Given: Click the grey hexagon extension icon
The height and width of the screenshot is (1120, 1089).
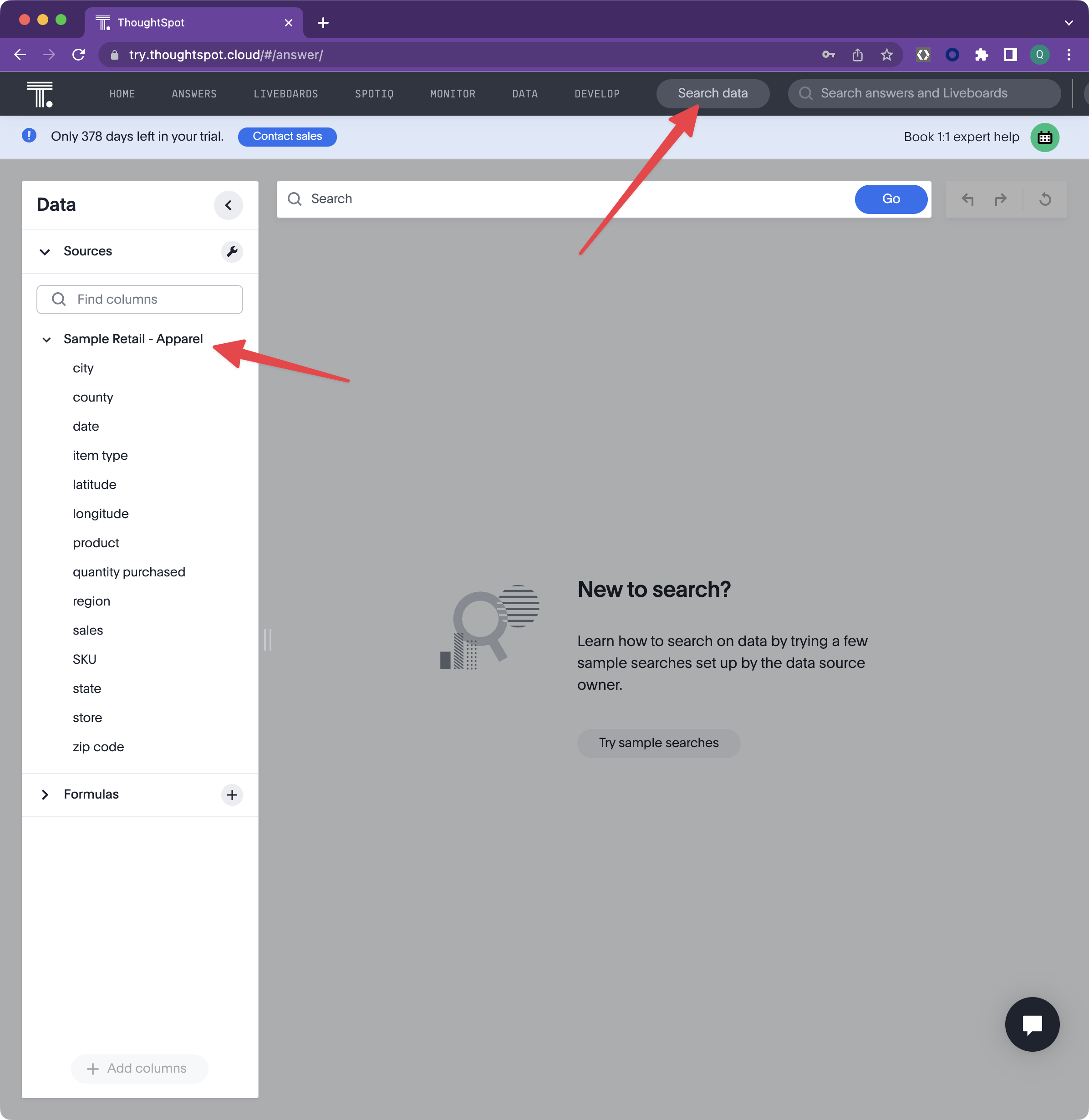Looking at the screenshot, I should tap(923, 54).
